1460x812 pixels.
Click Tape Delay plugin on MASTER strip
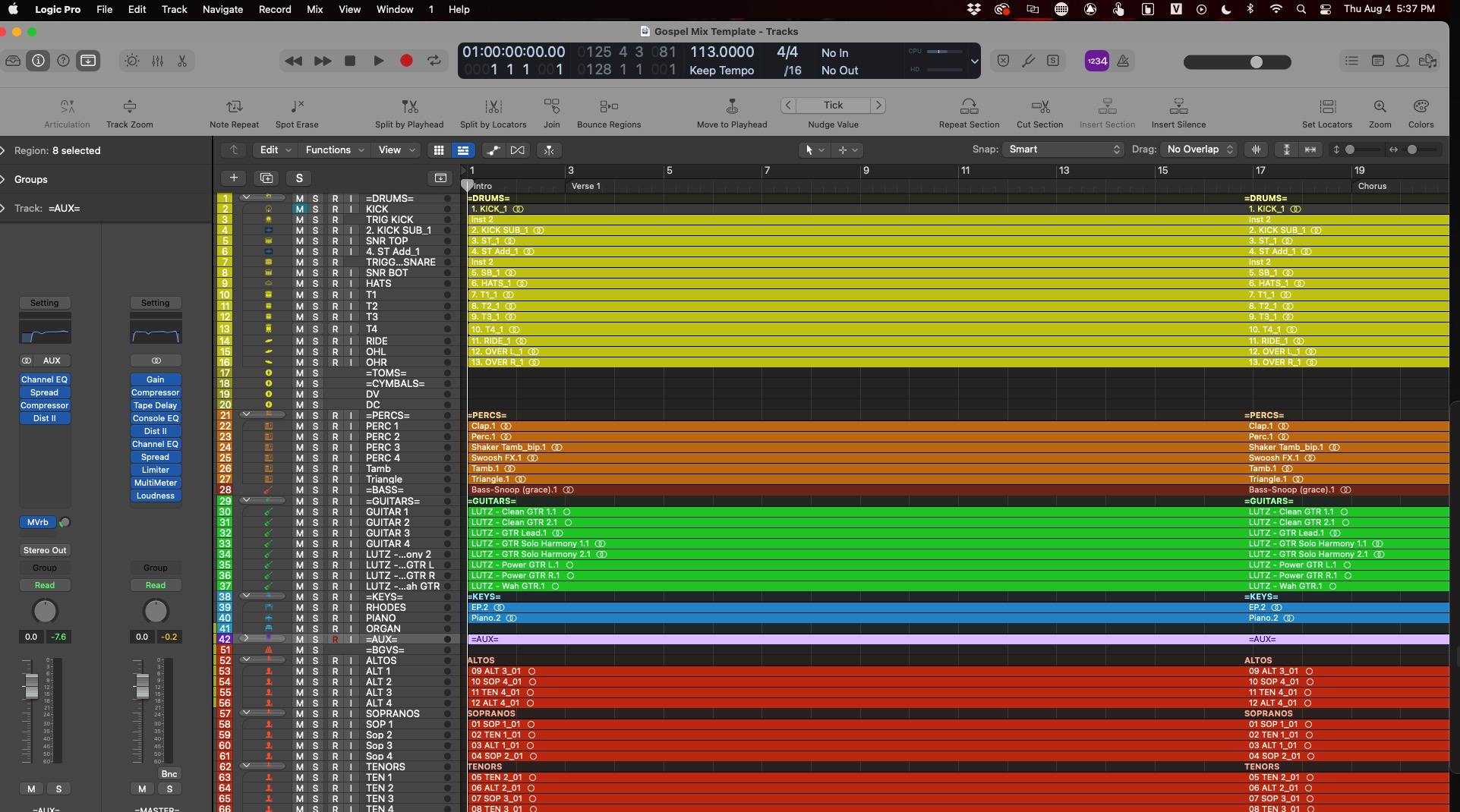pyautogui.click(x=155, y=405)
